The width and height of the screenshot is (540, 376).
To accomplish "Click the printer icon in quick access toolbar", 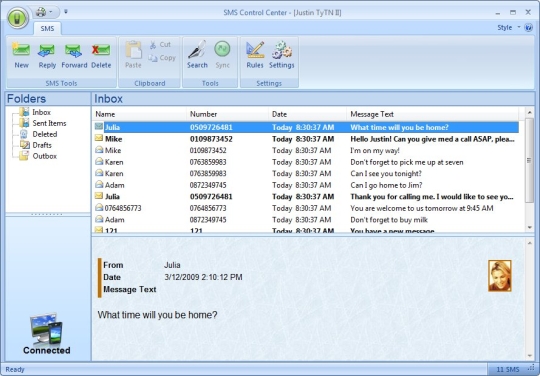I will click(41, 12).
